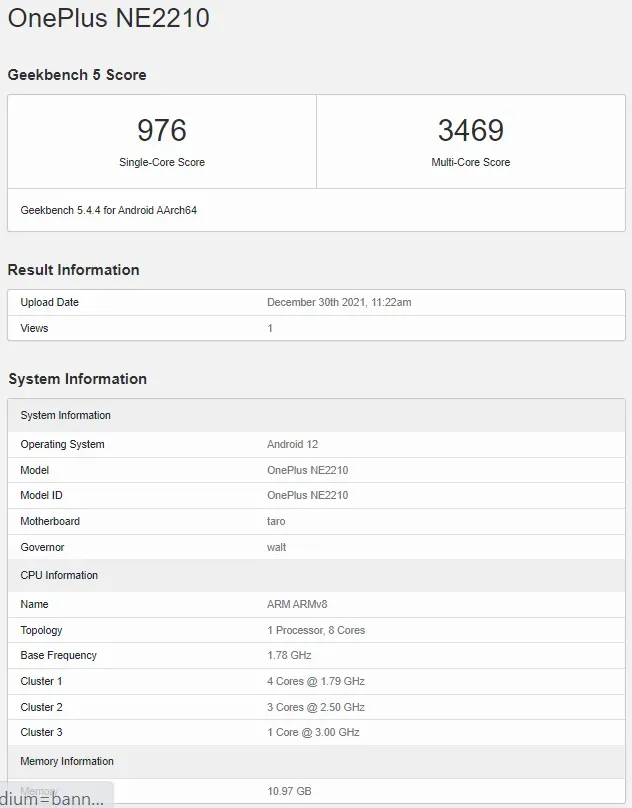Click the Result Information heading
This screenshot has width=632, height=808.
(x=73, y=270)
